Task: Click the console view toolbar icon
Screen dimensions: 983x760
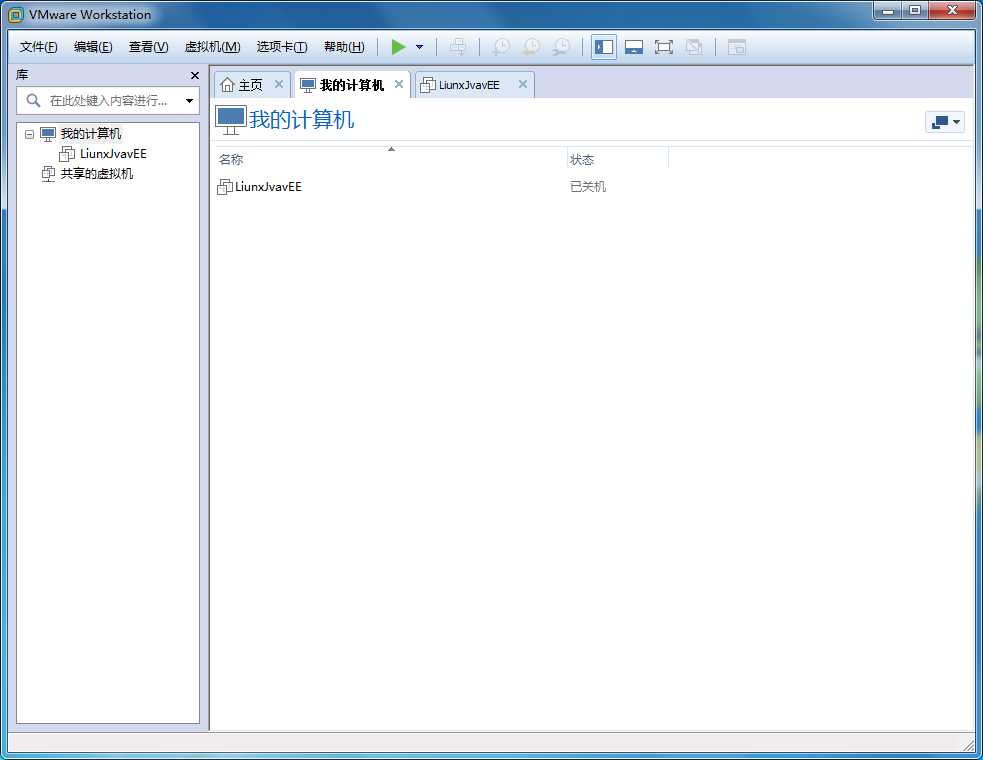Action: tap(737, 47)
